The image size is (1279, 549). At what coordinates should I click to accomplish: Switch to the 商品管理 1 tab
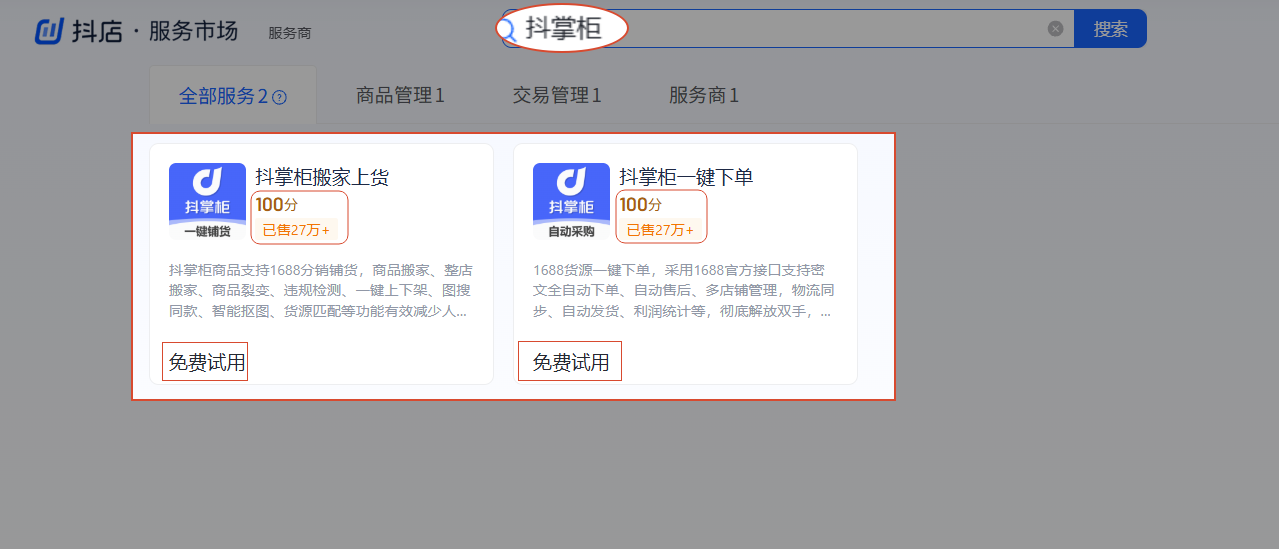[x=400, y=96]
